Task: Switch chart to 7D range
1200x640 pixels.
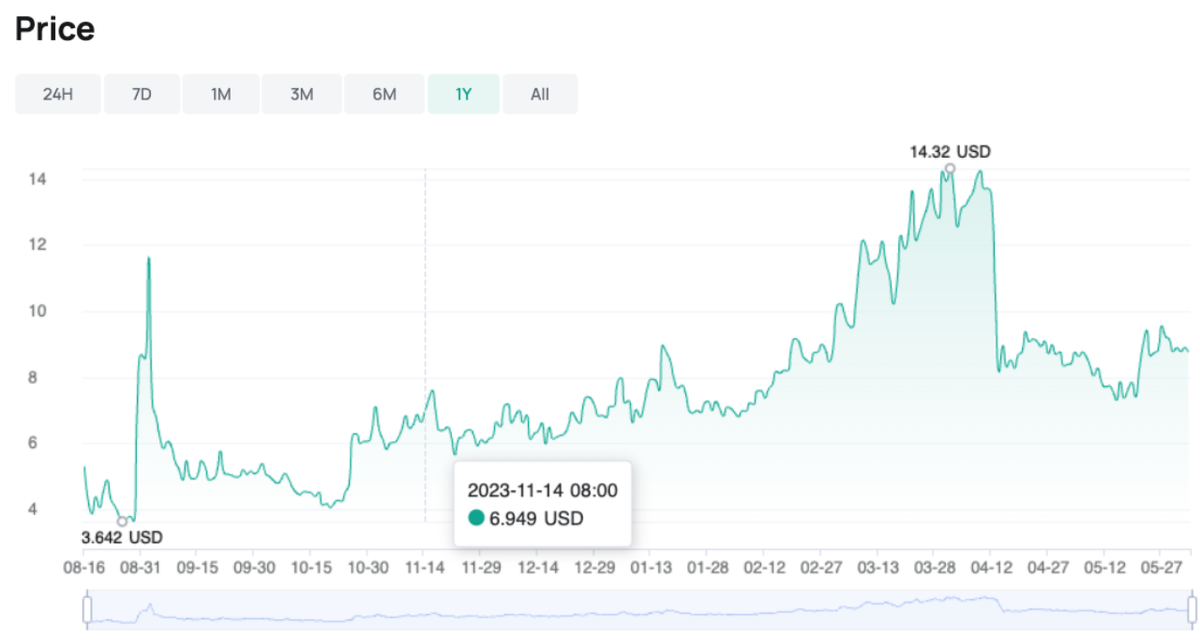Action: click(x=142, y=94)
